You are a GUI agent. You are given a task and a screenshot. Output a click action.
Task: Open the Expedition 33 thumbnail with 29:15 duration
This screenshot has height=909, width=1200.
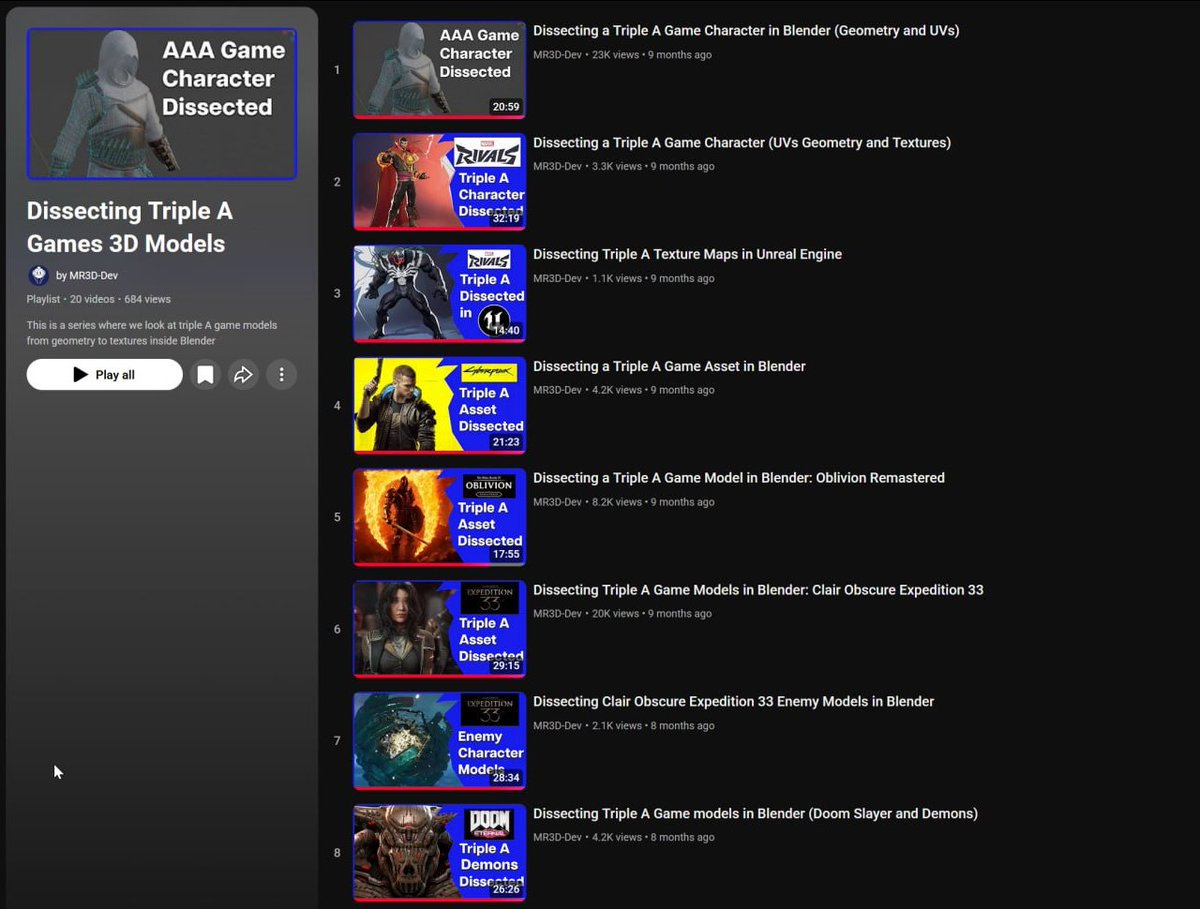[439, 629]
